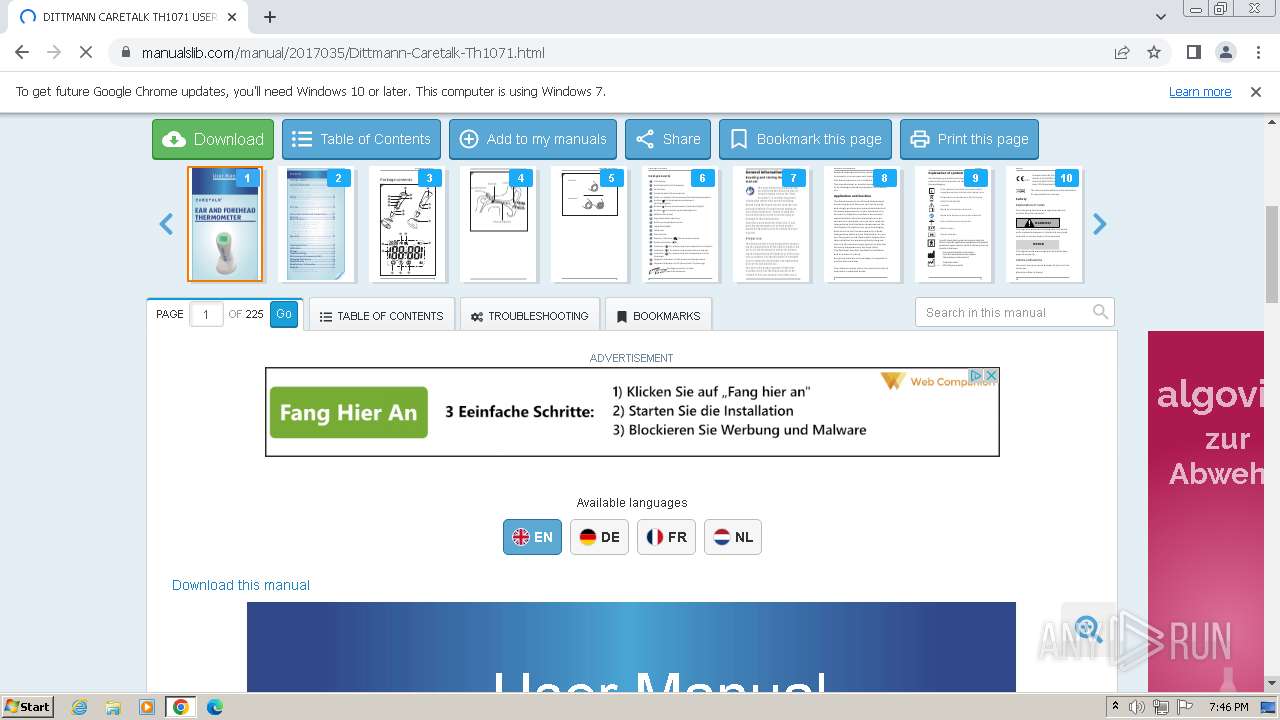
Task: Select page 3 thumbnail
Action: [407, 224]
